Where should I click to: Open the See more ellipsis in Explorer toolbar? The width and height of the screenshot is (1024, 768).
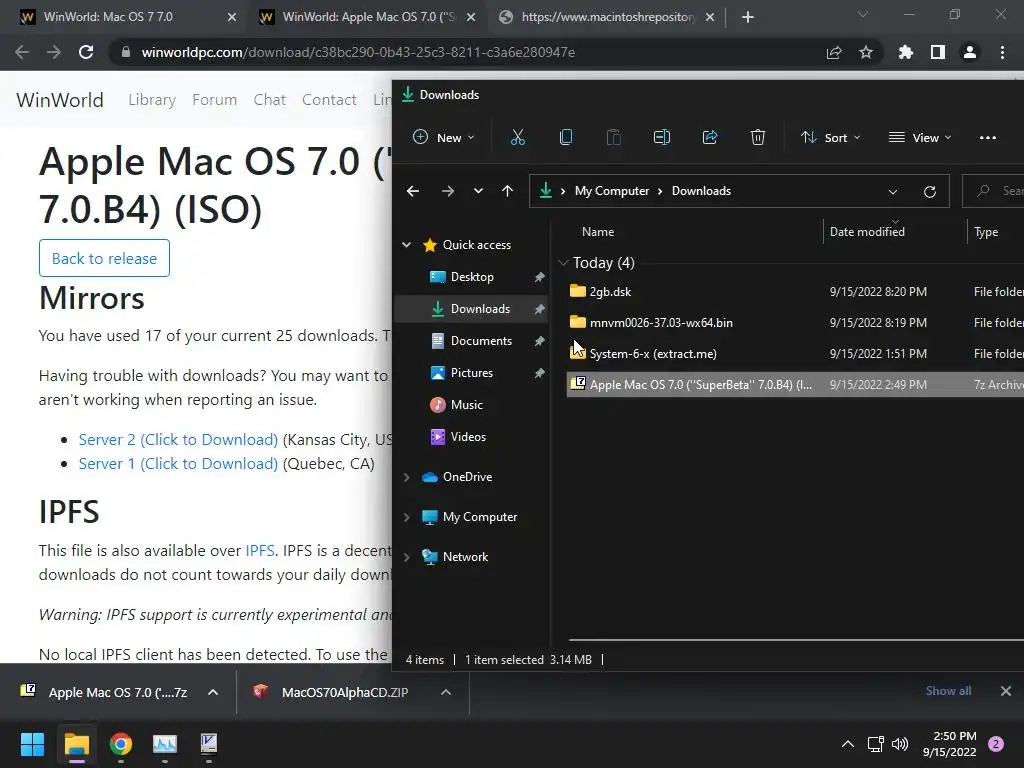(987, 138)
